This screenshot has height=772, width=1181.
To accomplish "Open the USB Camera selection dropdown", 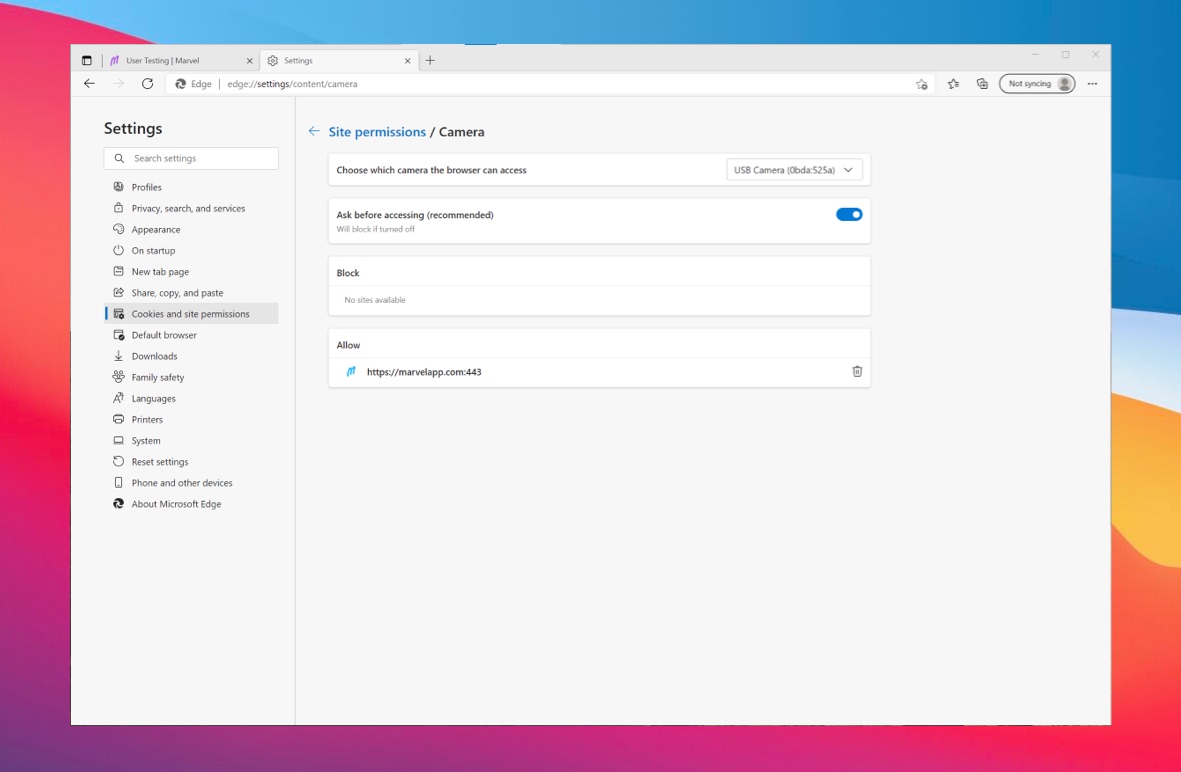I will 794,170.
